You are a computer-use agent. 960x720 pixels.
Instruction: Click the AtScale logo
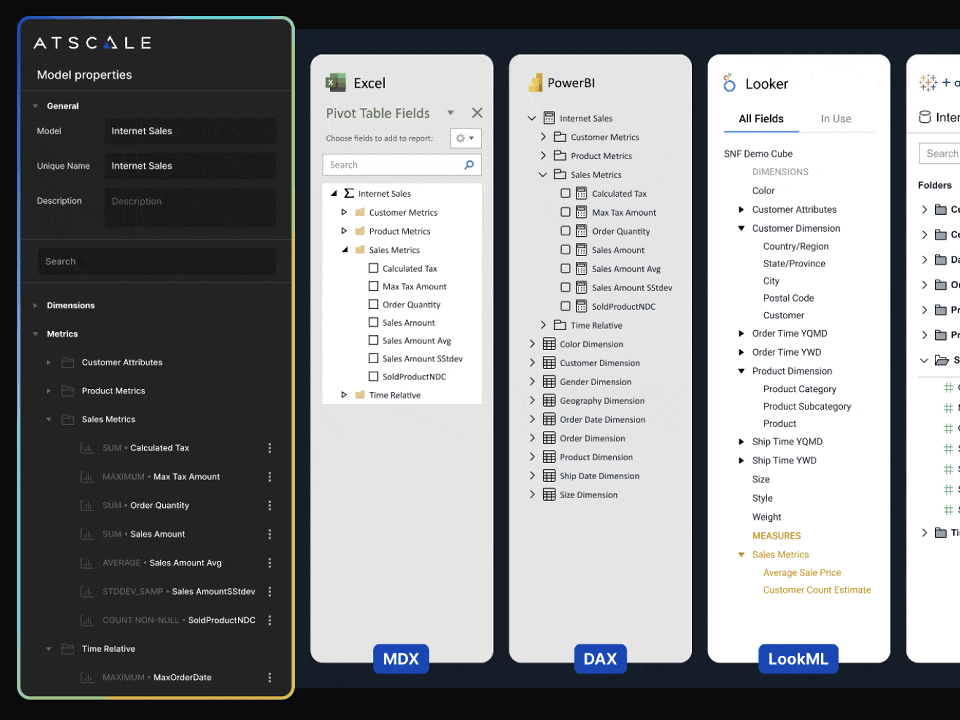[x=92, y=43]
